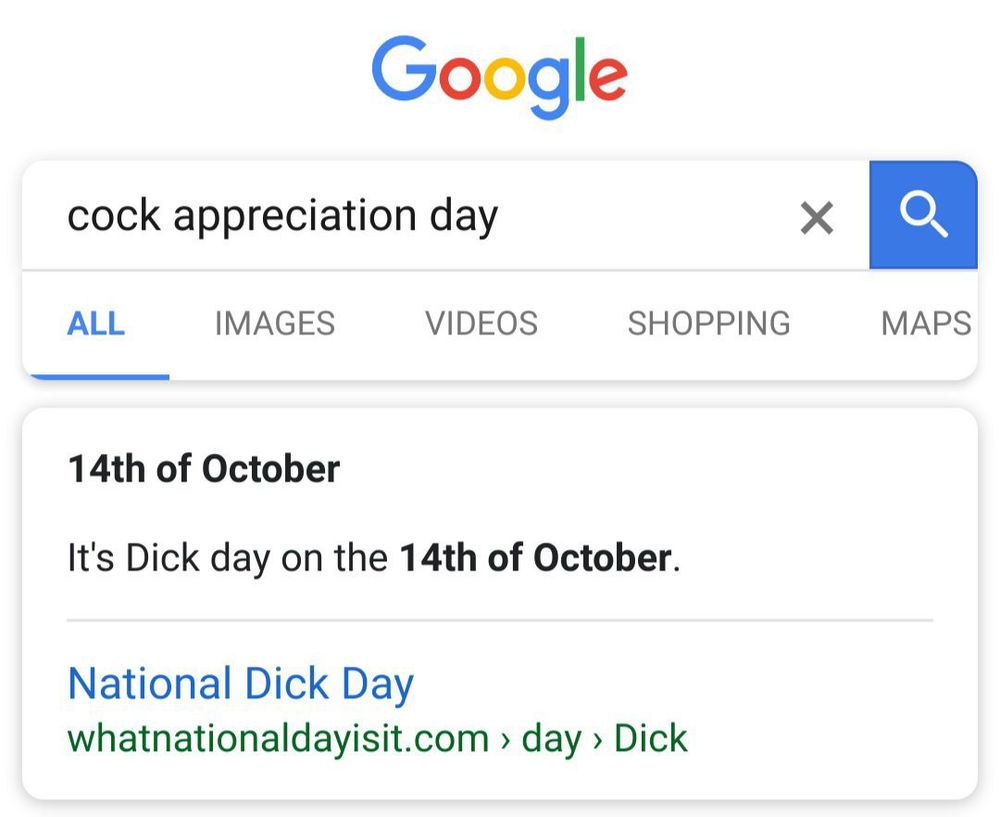
Task: Click the Google logo
Action: [x=499, y=75]
